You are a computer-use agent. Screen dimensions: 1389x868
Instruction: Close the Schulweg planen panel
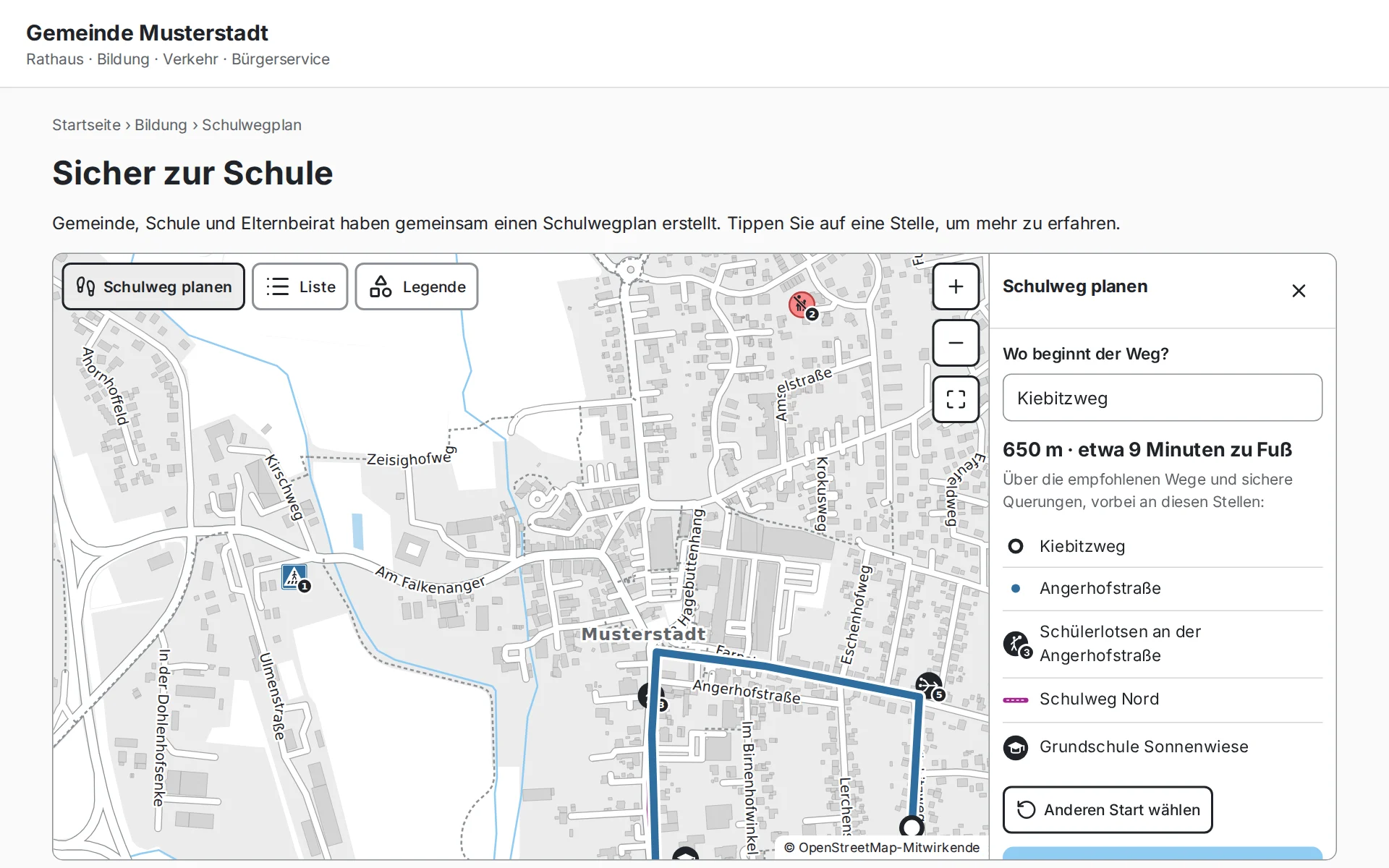[x=1299, y=291]
